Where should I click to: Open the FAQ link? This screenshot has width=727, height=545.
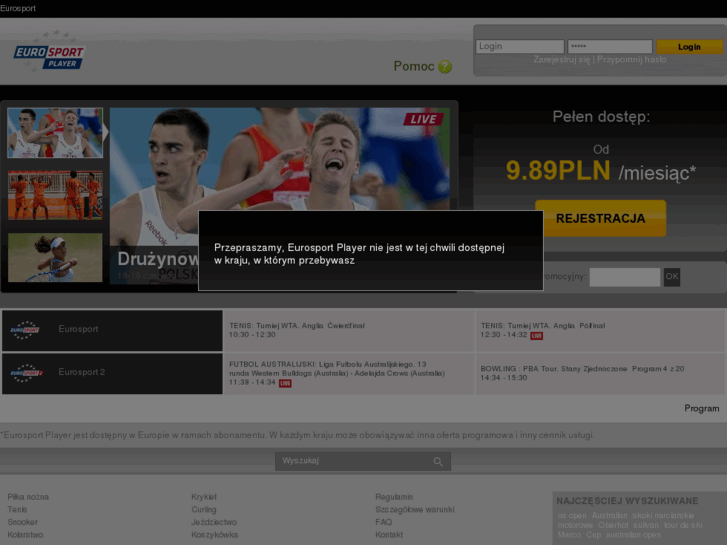(383, 522)
